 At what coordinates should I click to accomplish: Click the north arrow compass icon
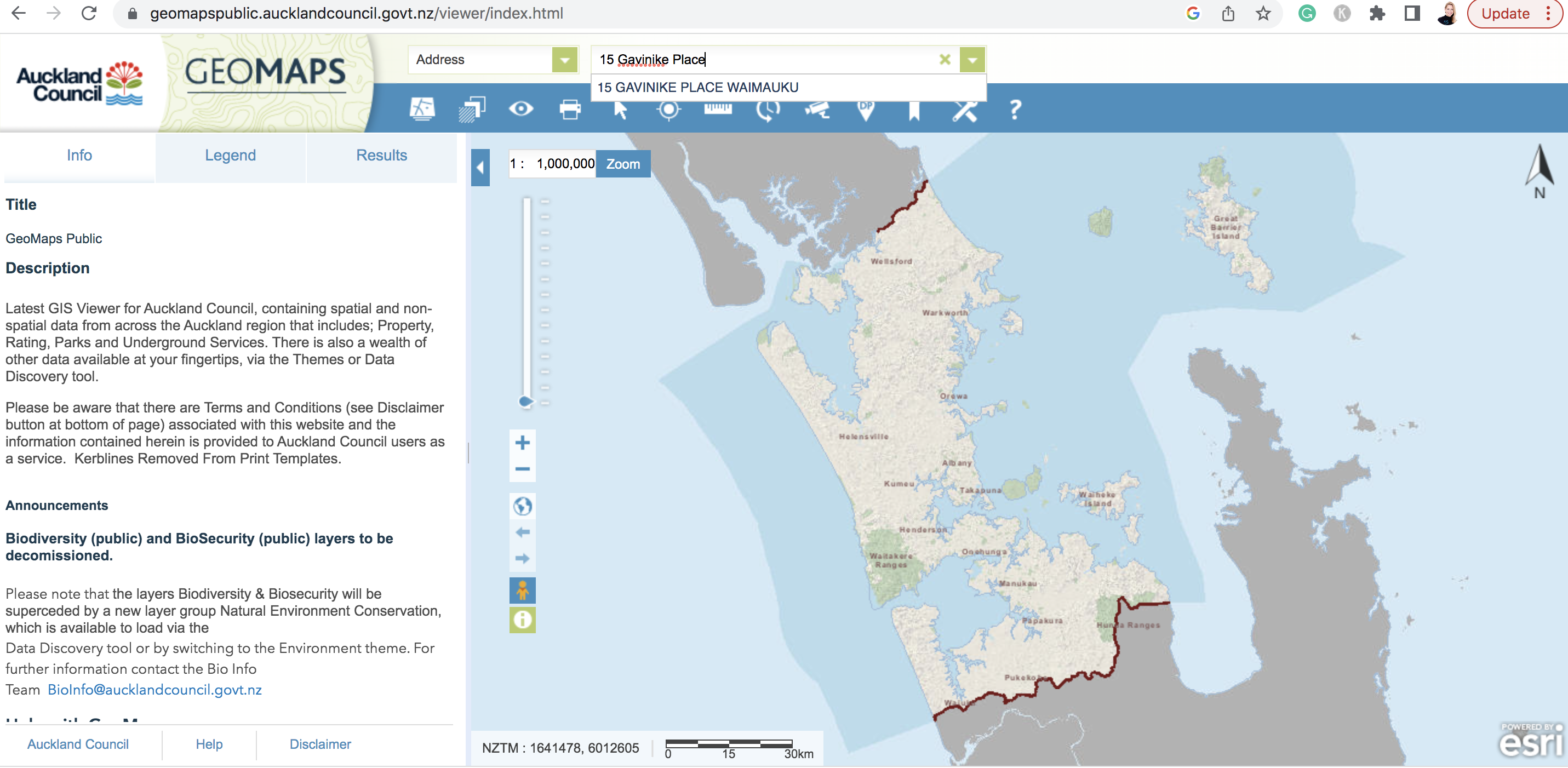click(x=1540, y=171)
